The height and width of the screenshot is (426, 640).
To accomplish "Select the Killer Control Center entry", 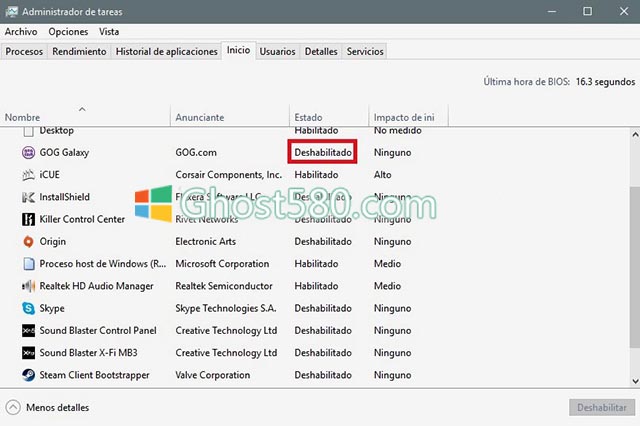I will coord(82,219).
